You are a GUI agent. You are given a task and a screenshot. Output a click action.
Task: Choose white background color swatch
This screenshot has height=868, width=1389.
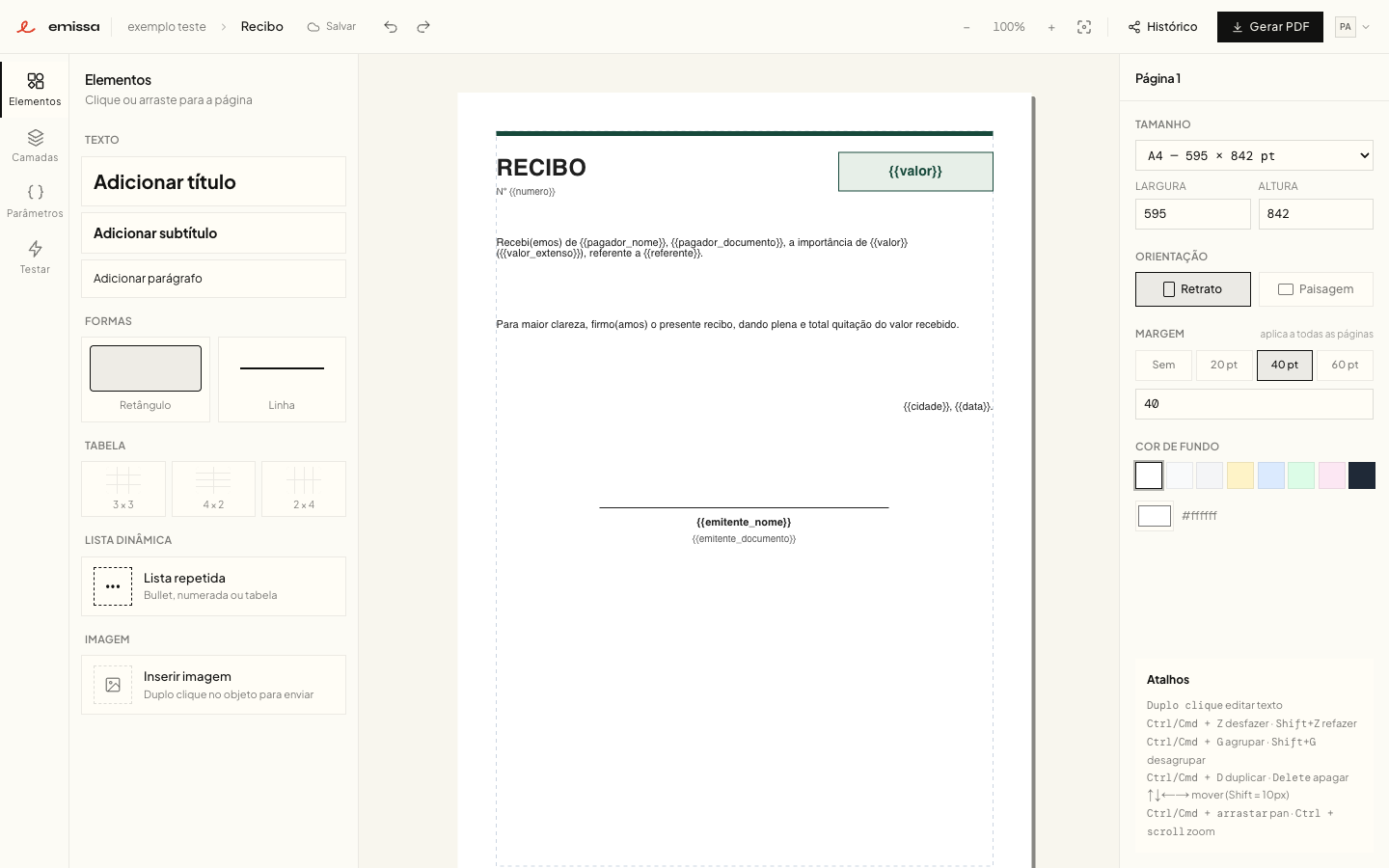point(1149,475)
